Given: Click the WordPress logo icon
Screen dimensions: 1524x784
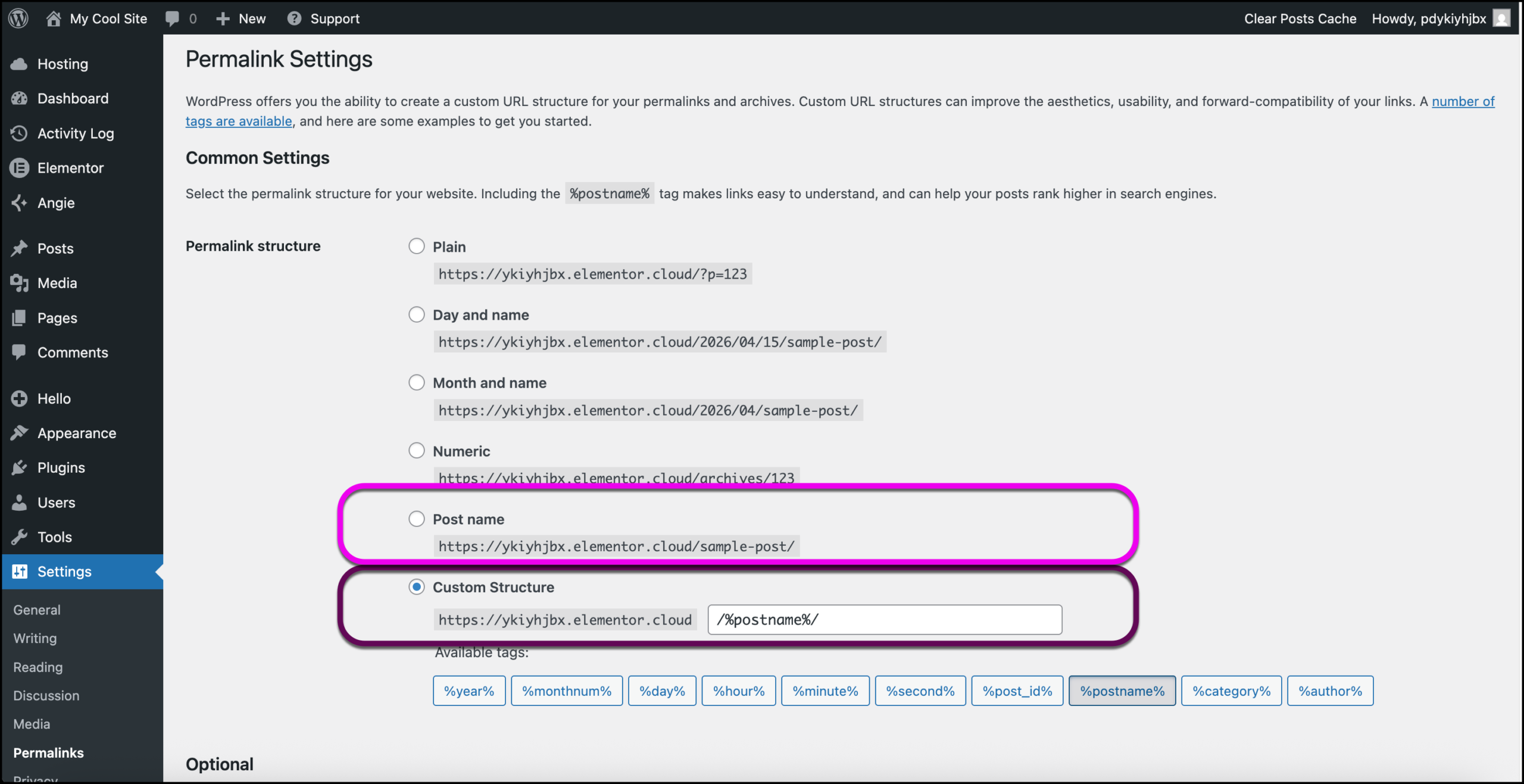Looking at the screenshot, I should coord(18,18).
